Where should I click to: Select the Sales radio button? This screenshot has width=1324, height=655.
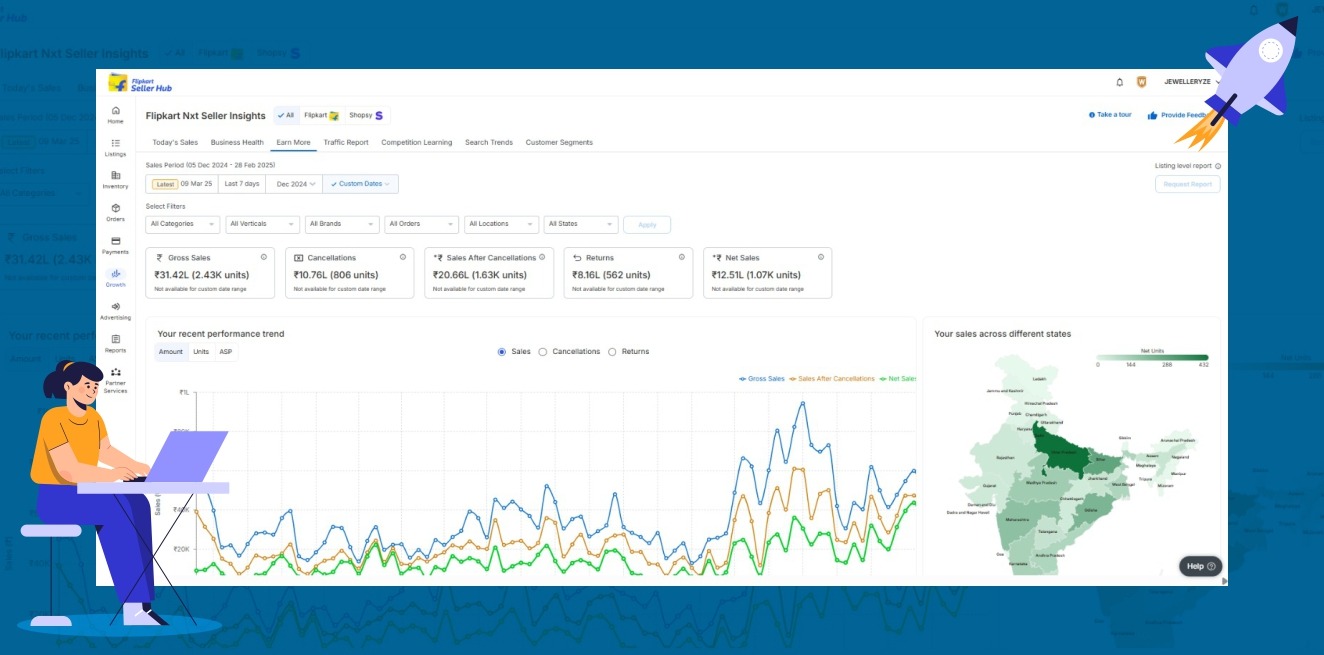[502, 352]
